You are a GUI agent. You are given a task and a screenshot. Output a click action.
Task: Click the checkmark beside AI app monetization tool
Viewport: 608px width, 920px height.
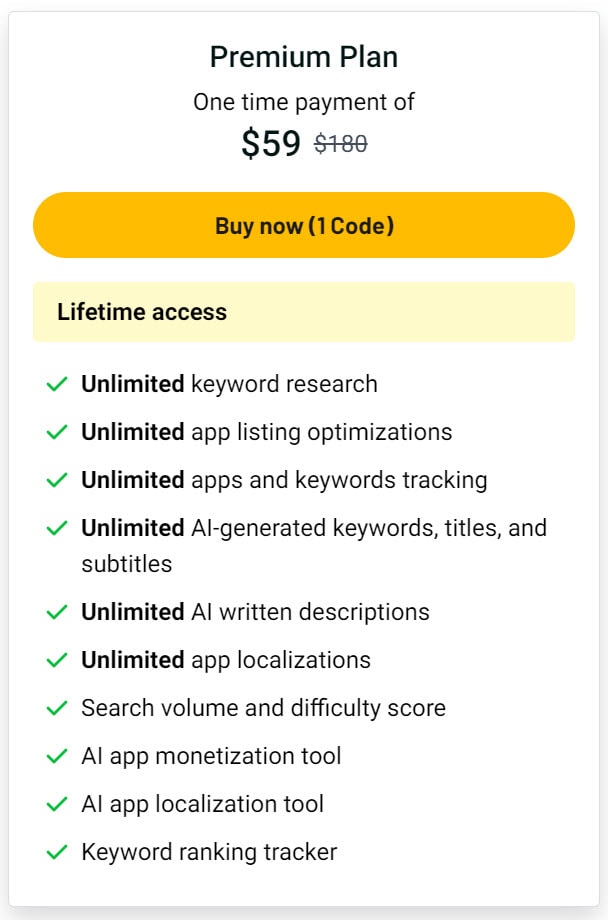[x=57, y=756]
